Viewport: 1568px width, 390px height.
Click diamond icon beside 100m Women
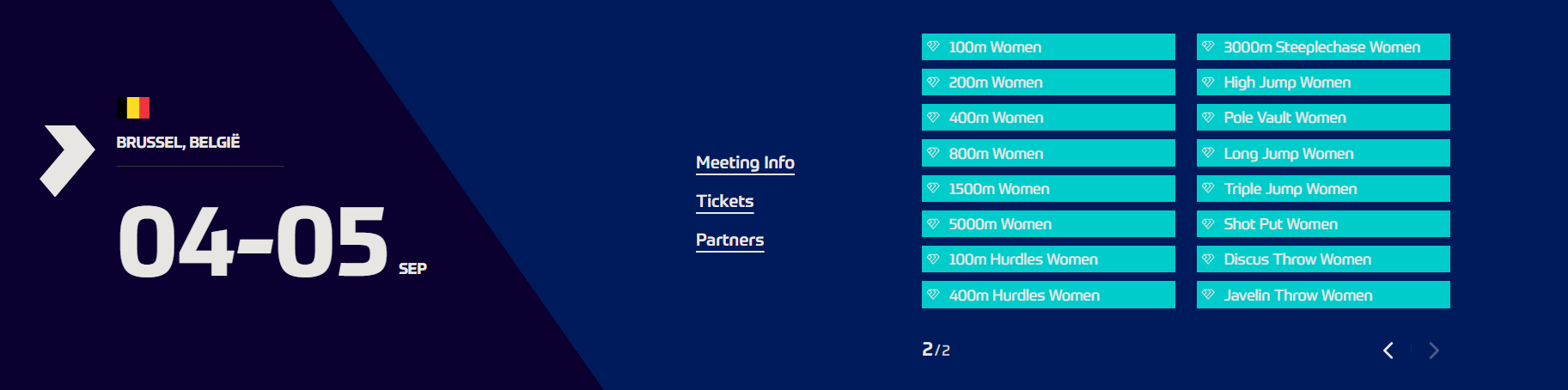(x=933, y=46)
